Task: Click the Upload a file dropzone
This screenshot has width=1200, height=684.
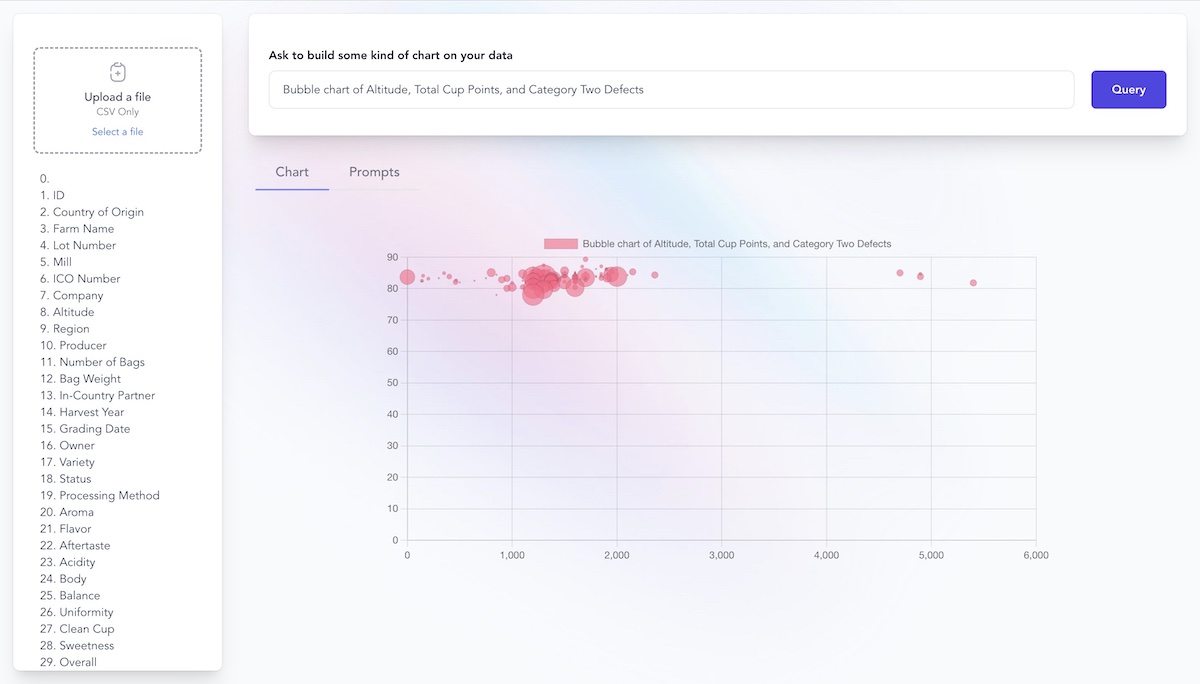Action: pyautogui.click(x=117, y=100)
